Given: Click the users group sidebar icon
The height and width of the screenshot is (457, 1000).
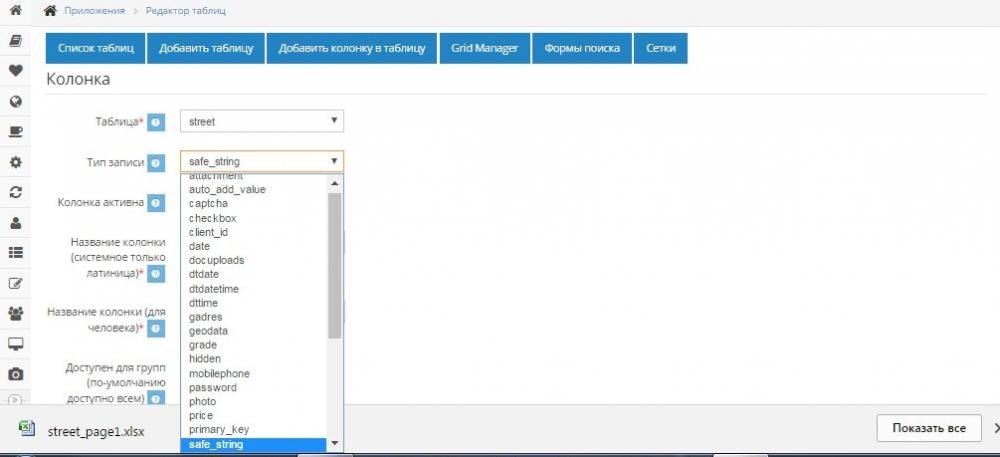Looking at the screenshot, I should (x=15, y=314).
